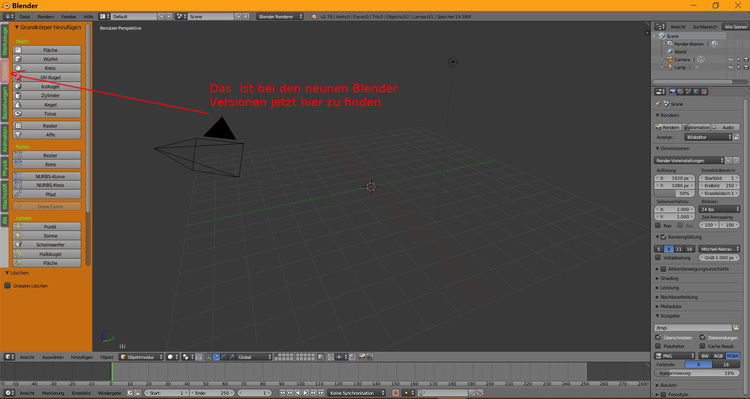Screen dimensions: 750x399
Task: Add the Affe monkey mesh
Action: 47,135
